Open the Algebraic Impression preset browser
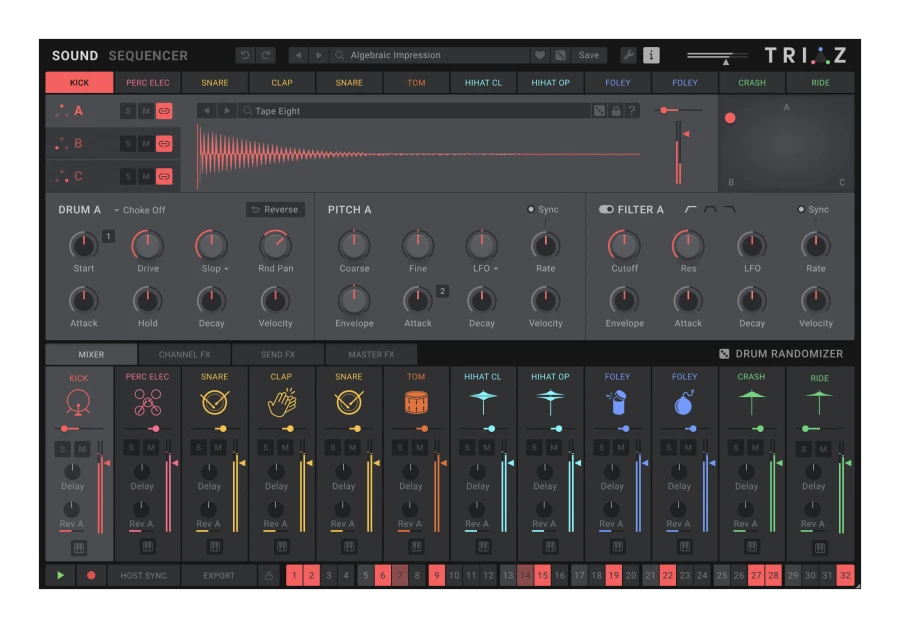The width and height of the screenshot is (900, 628). (x=430, y=55)
